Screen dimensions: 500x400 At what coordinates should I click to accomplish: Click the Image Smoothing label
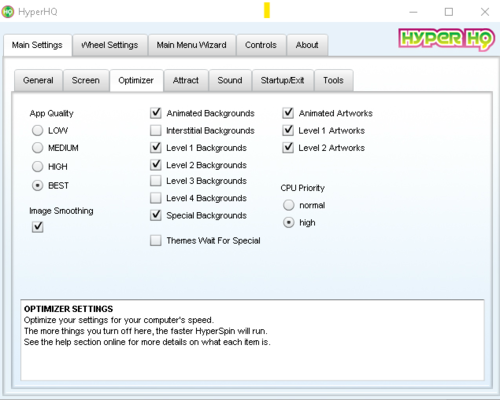coord(61,211)
